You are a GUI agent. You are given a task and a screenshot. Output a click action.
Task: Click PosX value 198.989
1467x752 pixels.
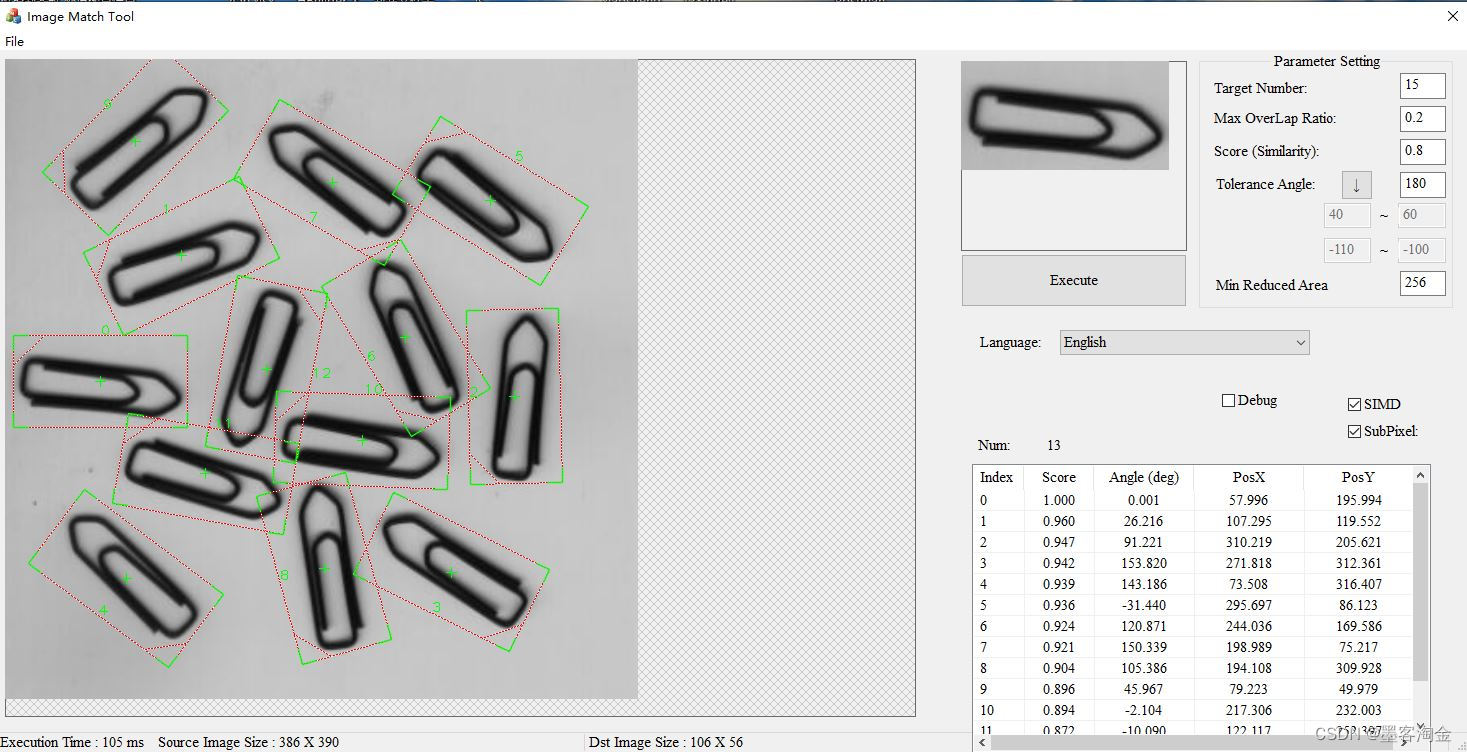coord(1249,647)
